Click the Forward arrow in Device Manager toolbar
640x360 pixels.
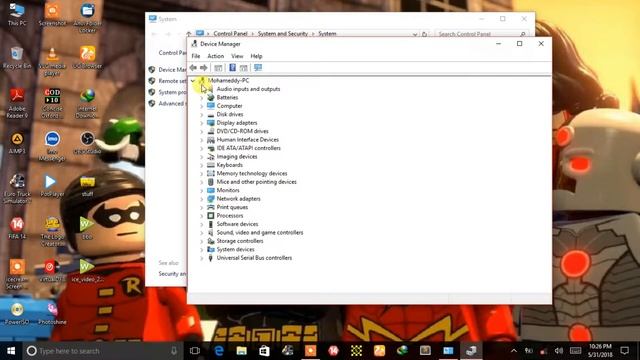[203, 68]
